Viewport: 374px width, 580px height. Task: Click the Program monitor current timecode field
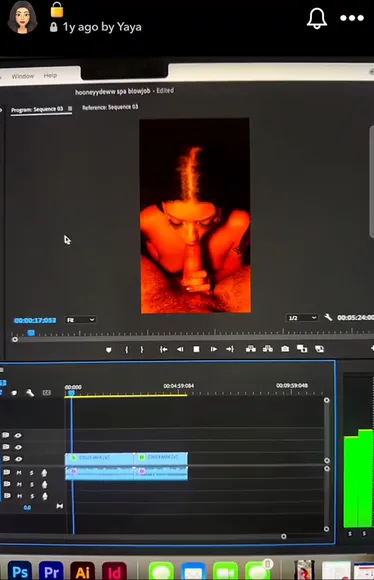35,320
